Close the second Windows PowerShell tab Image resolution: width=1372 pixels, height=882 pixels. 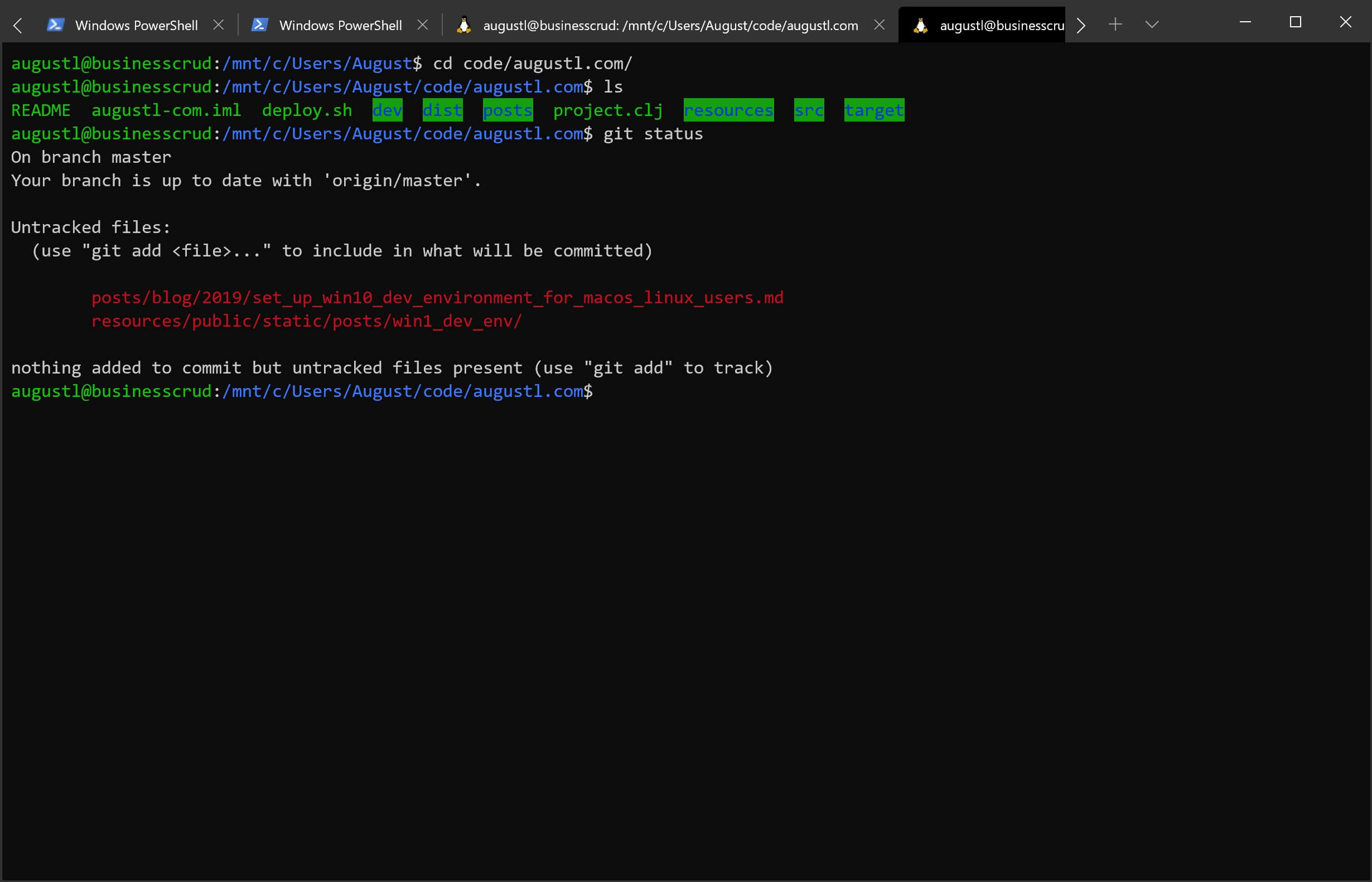point(422,25)
